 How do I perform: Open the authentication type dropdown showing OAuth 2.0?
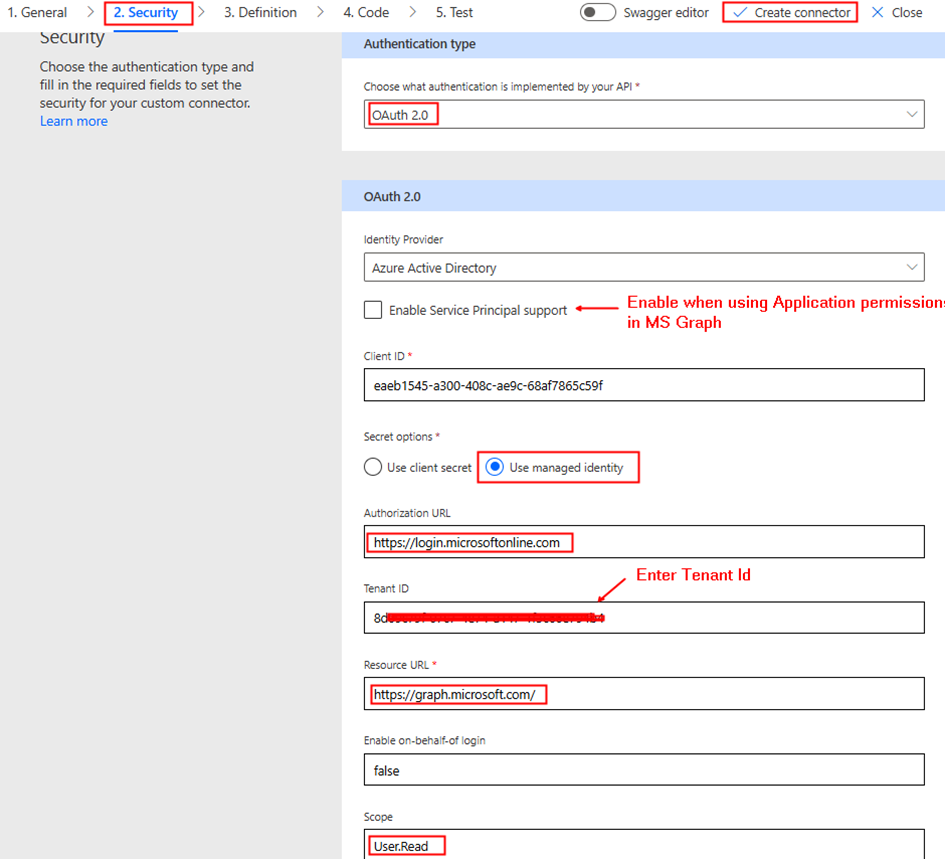pos(644,115)
